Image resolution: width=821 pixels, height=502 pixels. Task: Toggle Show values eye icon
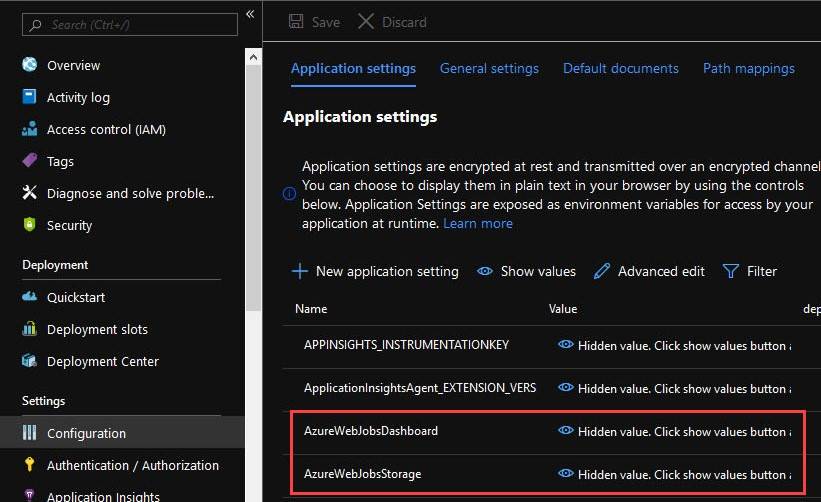485,271
